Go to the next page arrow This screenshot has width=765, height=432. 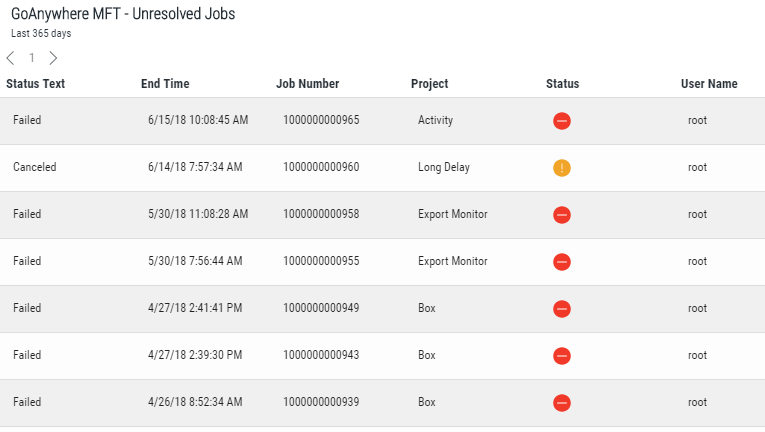coord(53,58)
